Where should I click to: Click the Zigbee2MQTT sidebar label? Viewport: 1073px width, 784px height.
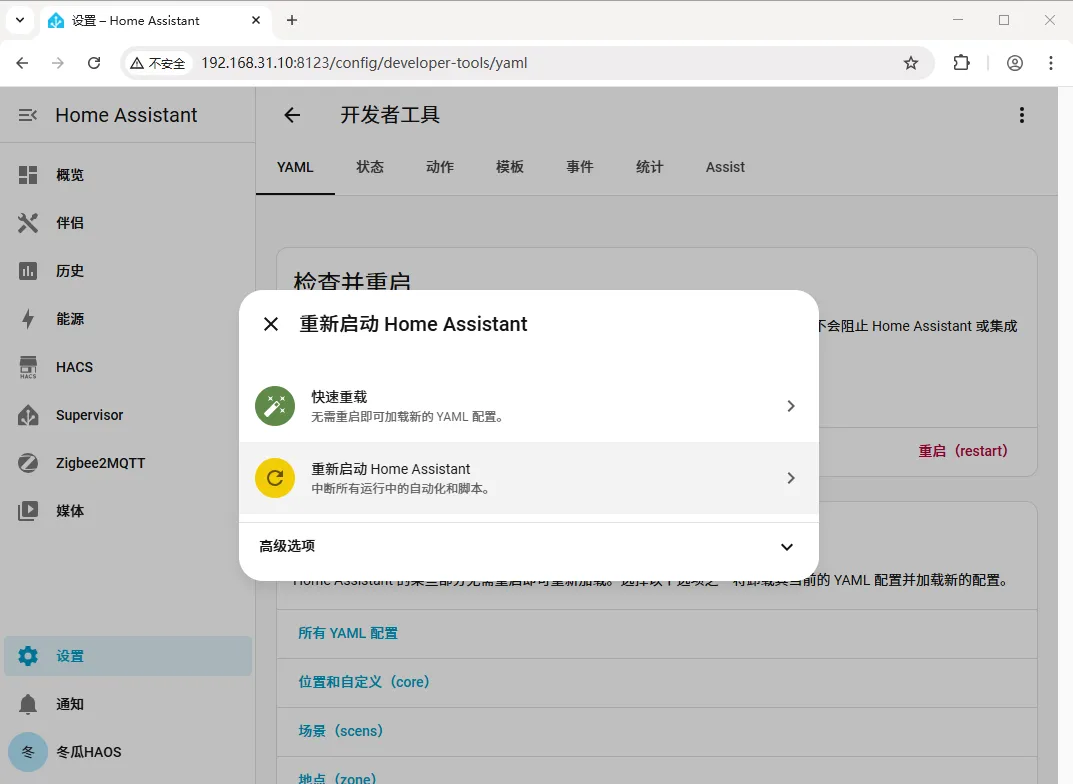[x=101, y=463]
